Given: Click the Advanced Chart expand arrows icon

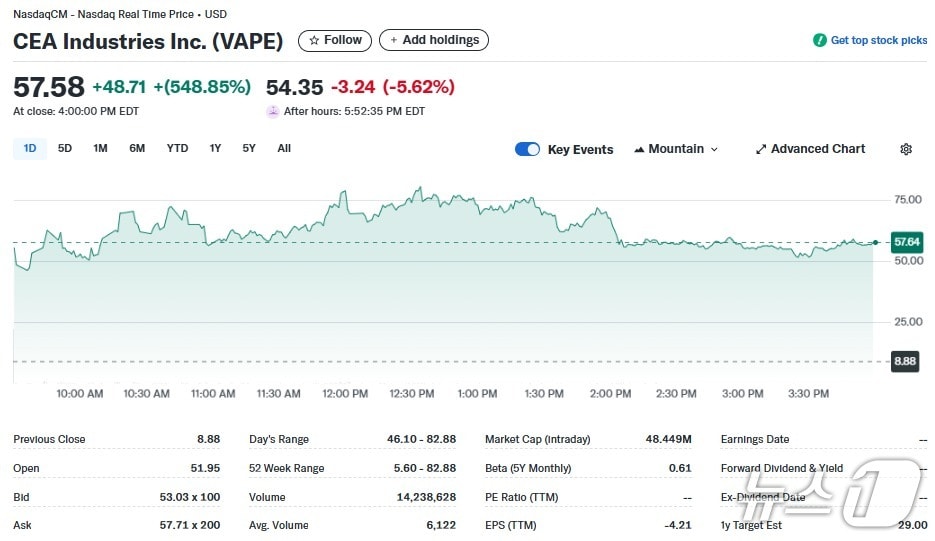Looking at the screenshot, I should [761, 149].
